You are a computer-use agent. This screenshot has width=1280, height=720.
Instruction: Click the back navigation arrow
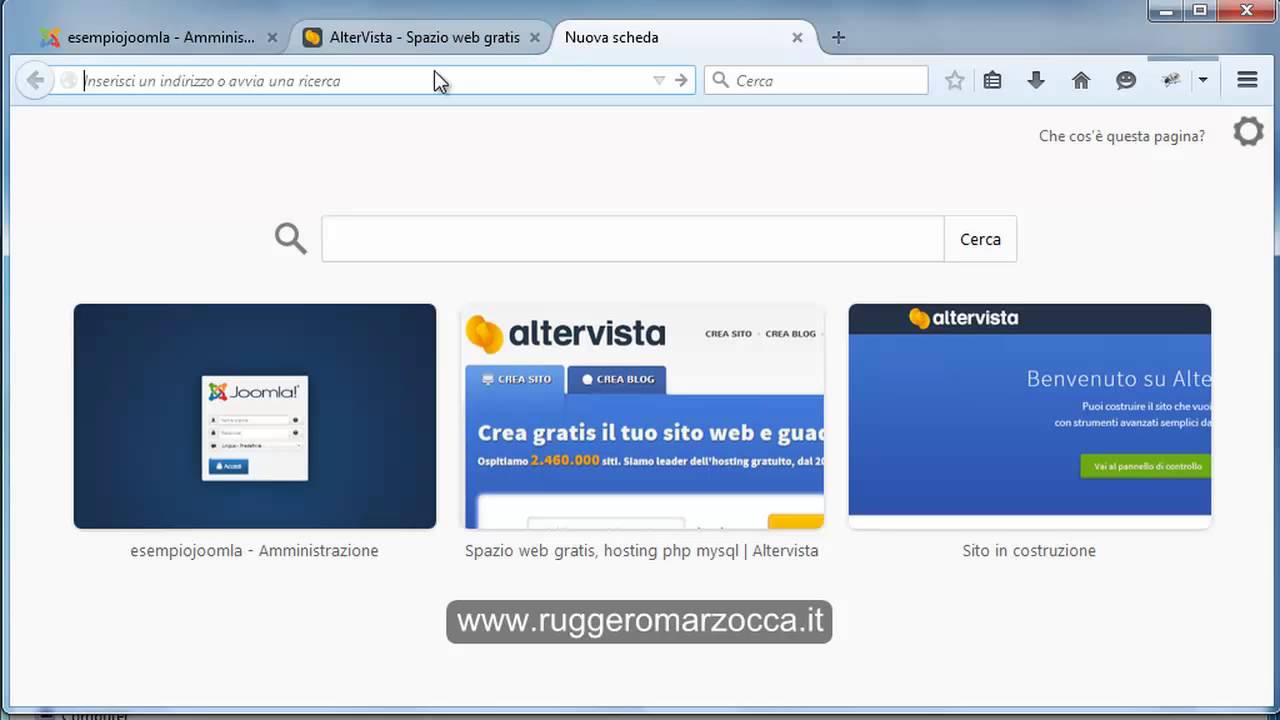click(x=35, y=81)
